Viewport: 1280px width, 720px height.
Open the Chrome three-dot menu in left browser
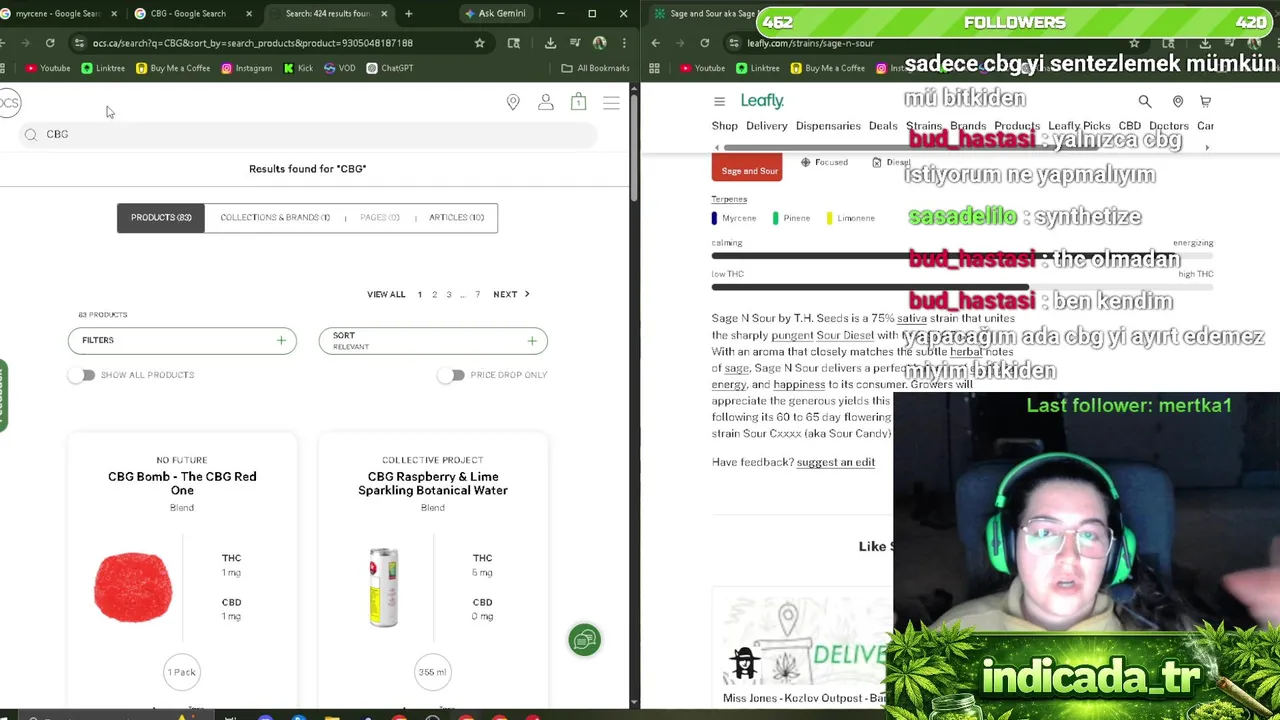click(x=624, y=43)
